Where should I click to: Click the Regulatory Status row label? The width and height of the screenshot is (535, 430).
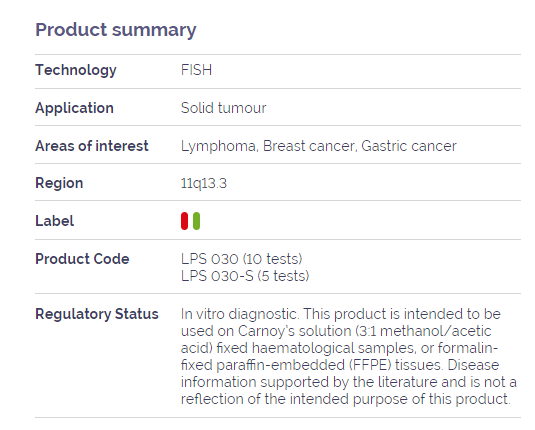97,314
